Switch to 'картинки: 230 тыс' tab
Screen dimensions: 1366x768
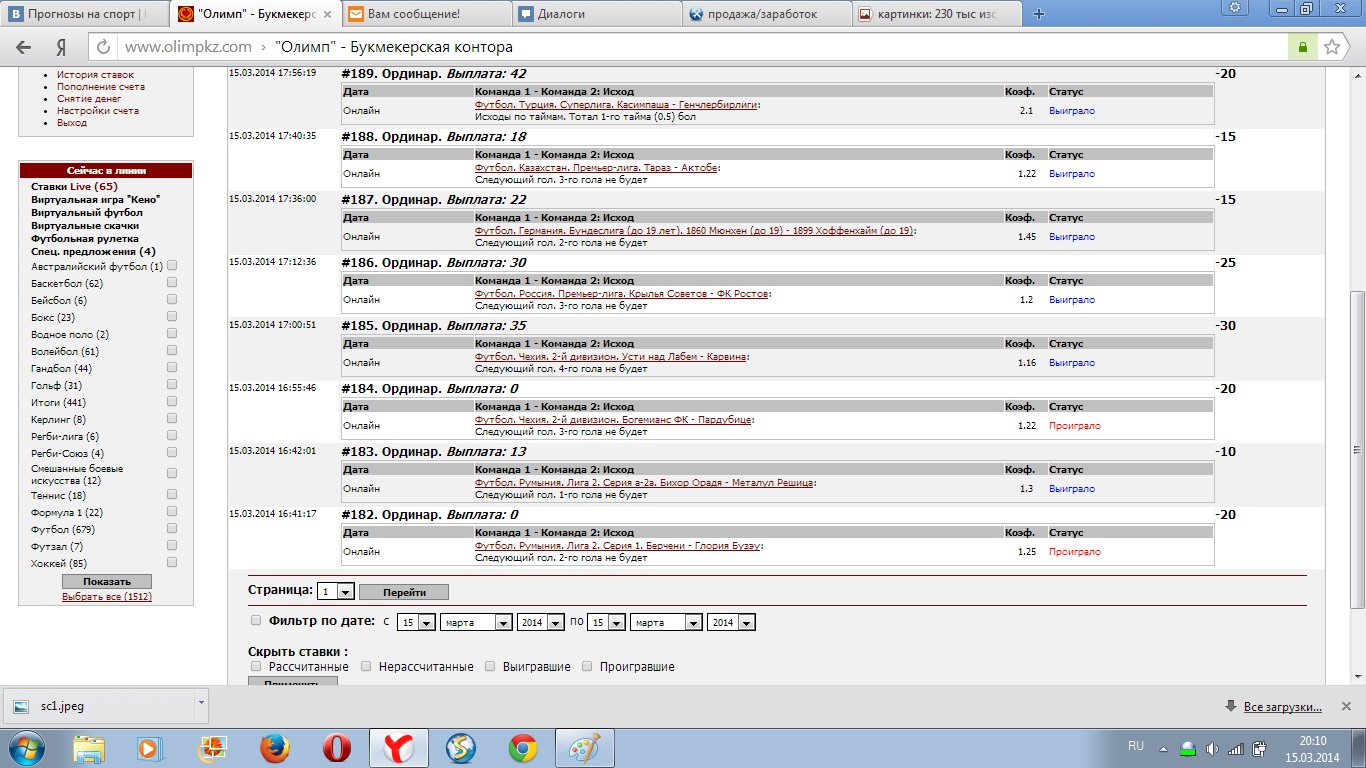[935, 14]
